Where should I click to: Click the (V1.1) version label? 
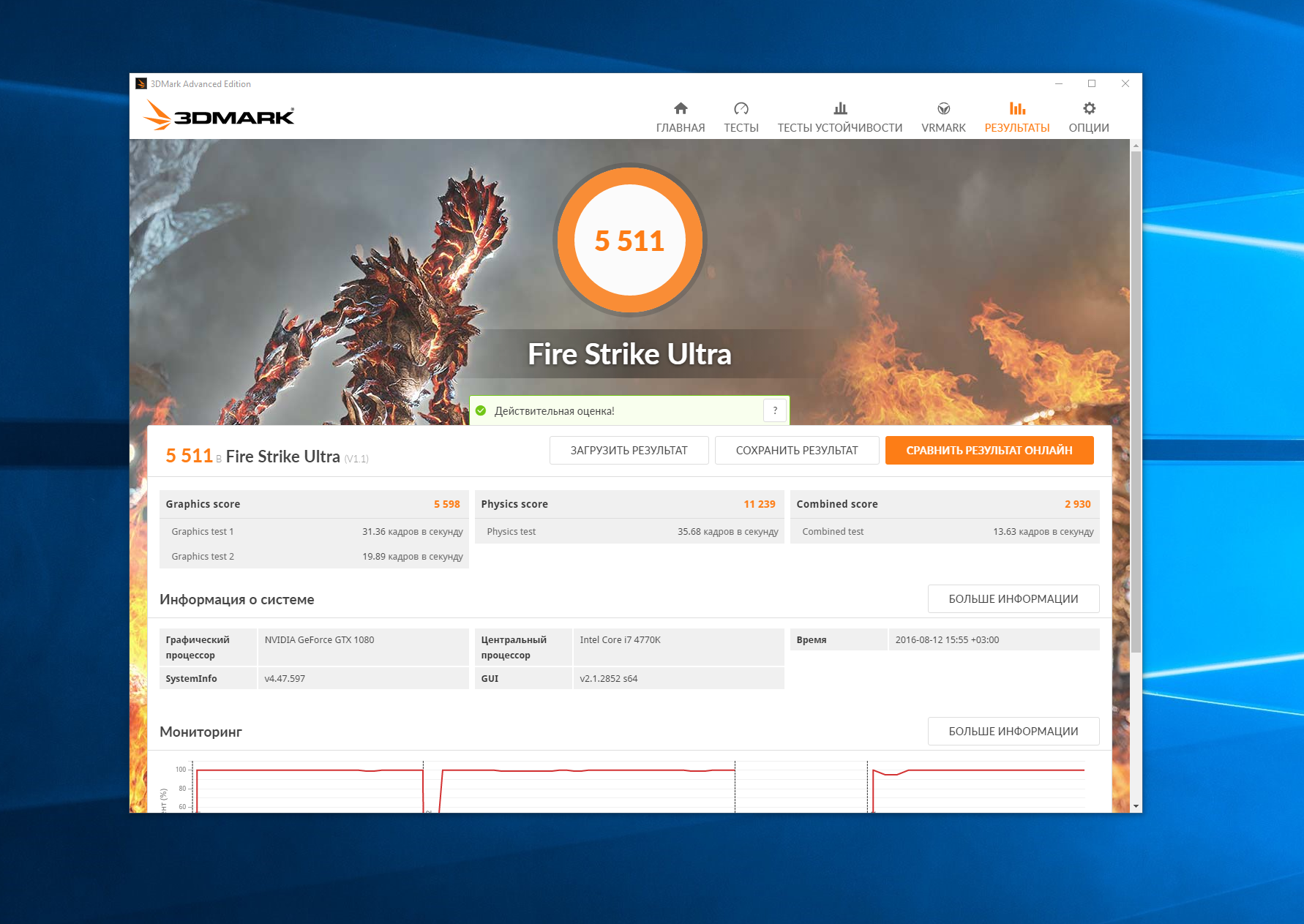356,459
